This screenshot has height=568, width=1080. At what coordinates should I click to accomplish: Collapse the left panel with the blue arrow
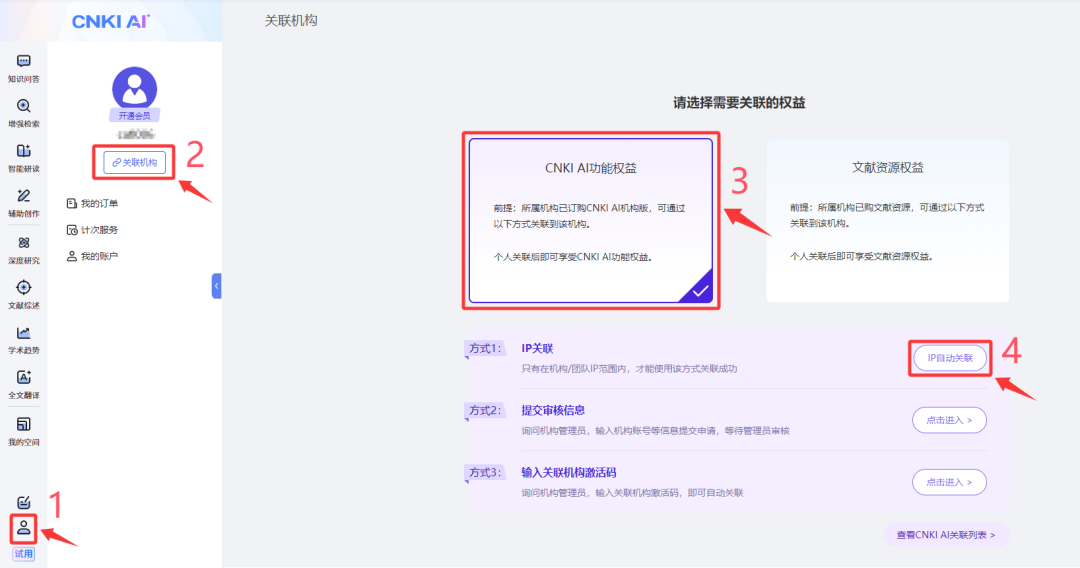(x=217, y=286)
